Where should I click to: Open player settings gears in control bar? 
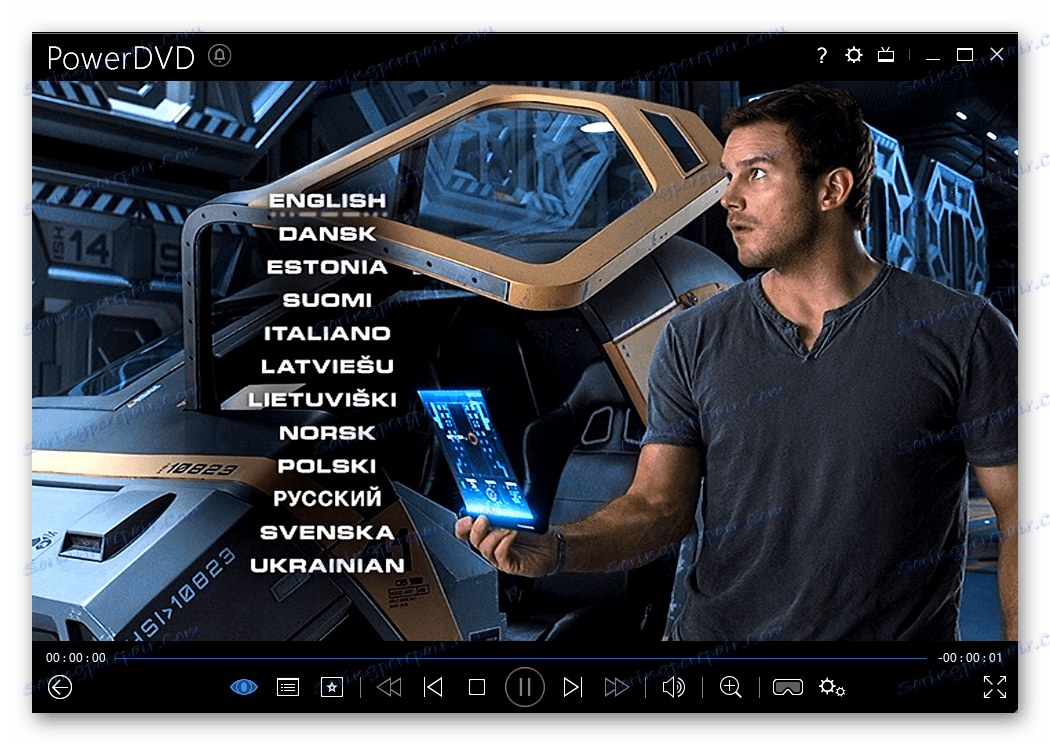(x=832, y=687)
